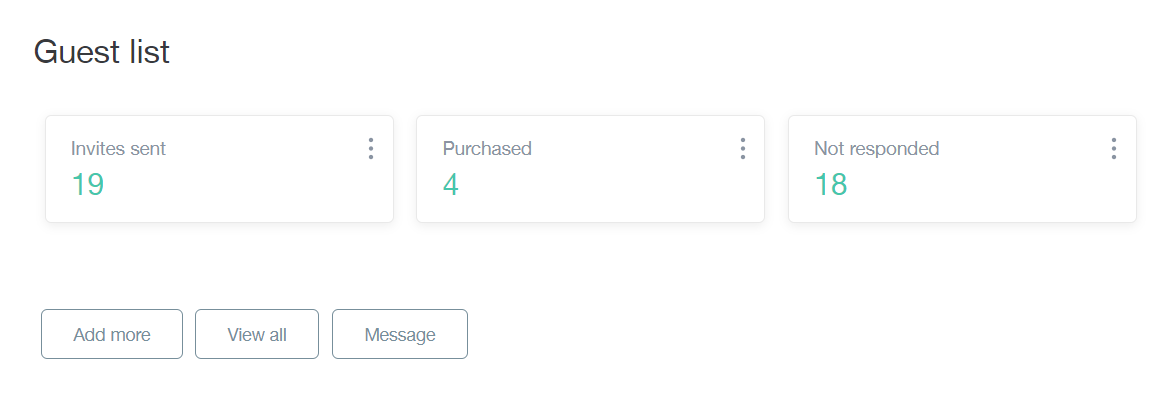Click the Purchased label text
This screenshot has height=396, width=1172.
pyautogui.click(x=487, y=149)
